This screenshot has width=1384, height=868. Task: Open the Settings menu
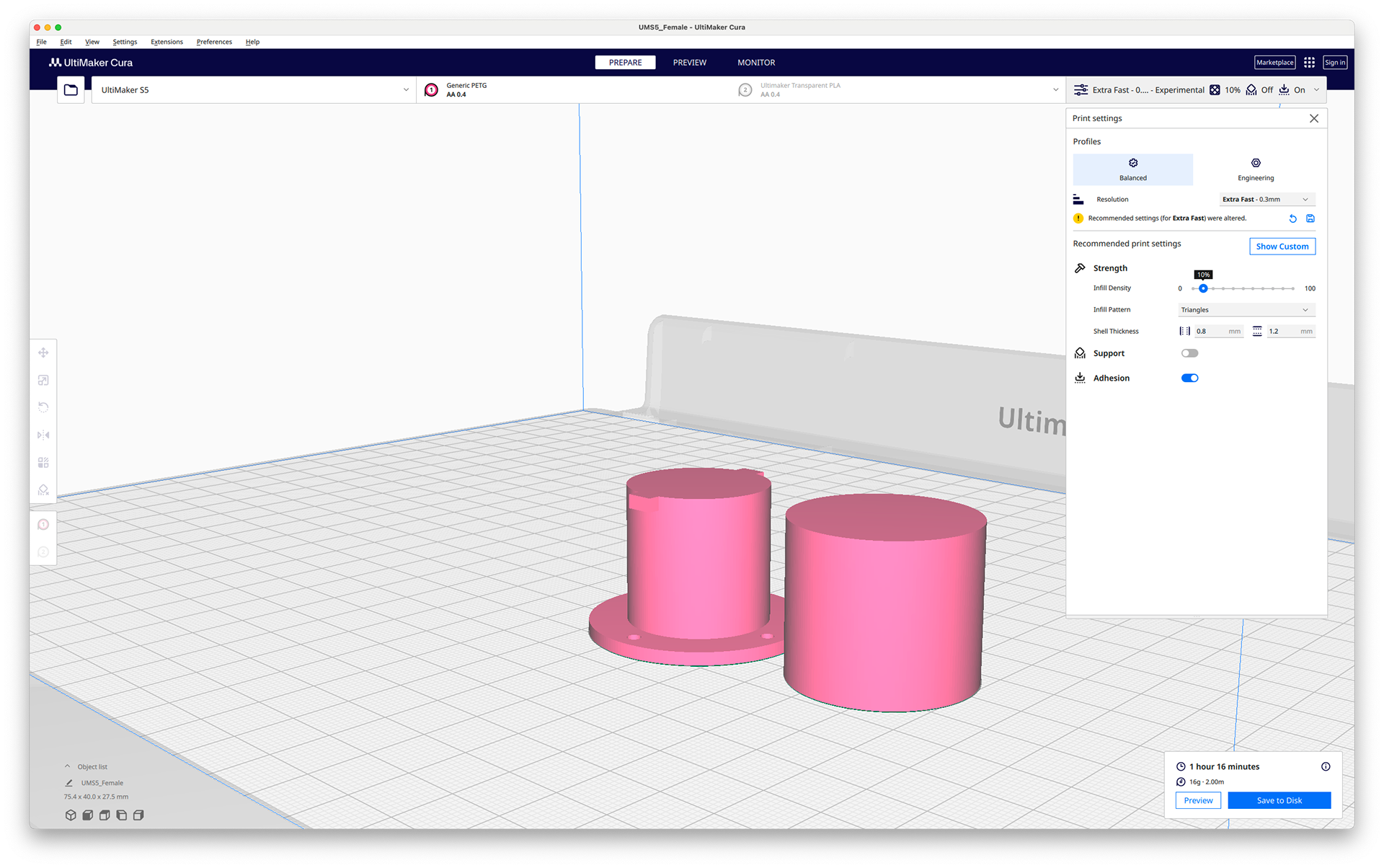click(x=125, y=42)
